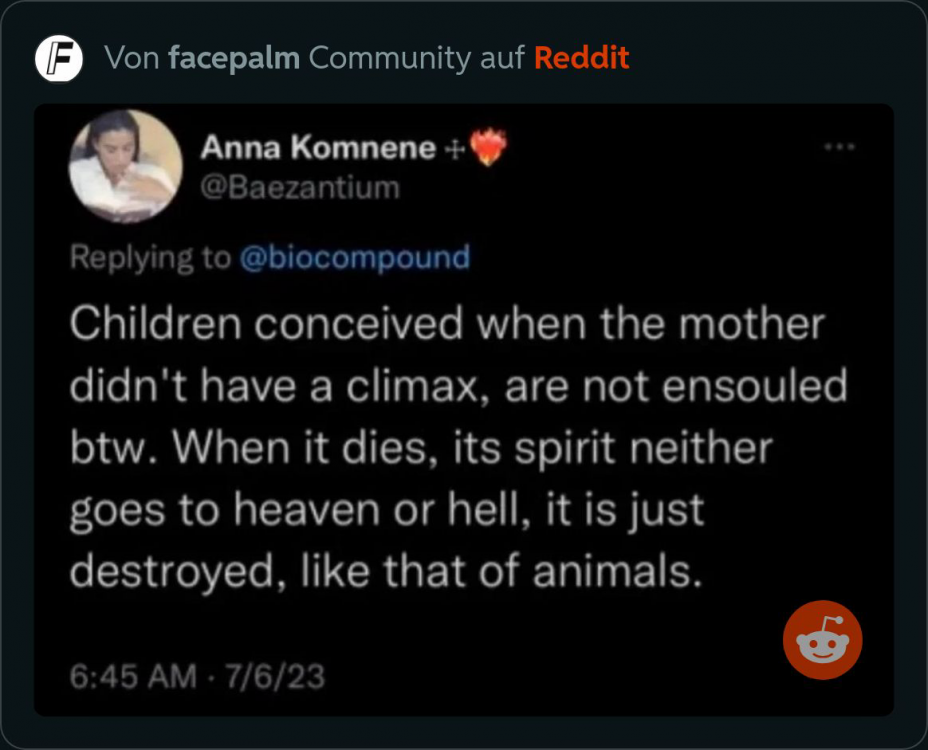Click the facepalm community F logo

59,58
